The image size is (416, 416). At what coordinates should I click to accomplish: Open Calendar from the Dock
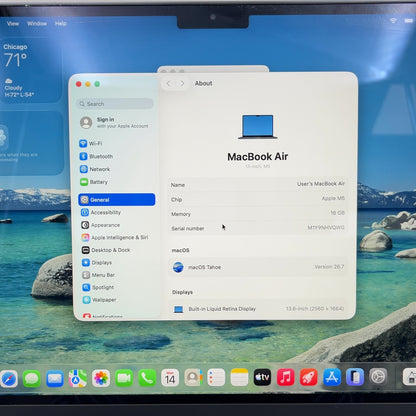tap(170, 378)
